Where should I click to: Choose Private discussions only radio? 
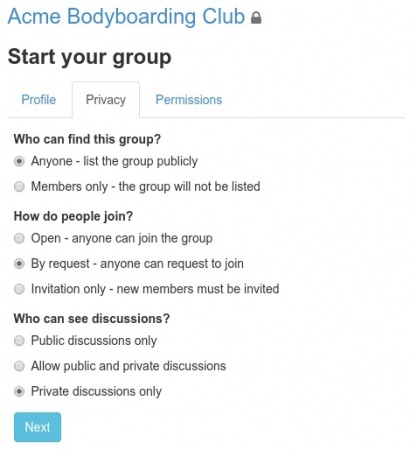[x=19, y=391]
